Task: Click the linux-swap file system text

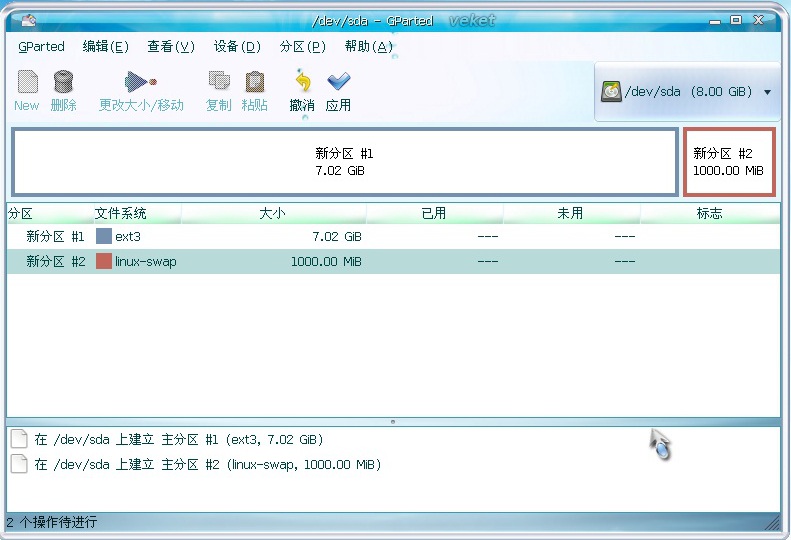Action: click(x=146, y=262)
